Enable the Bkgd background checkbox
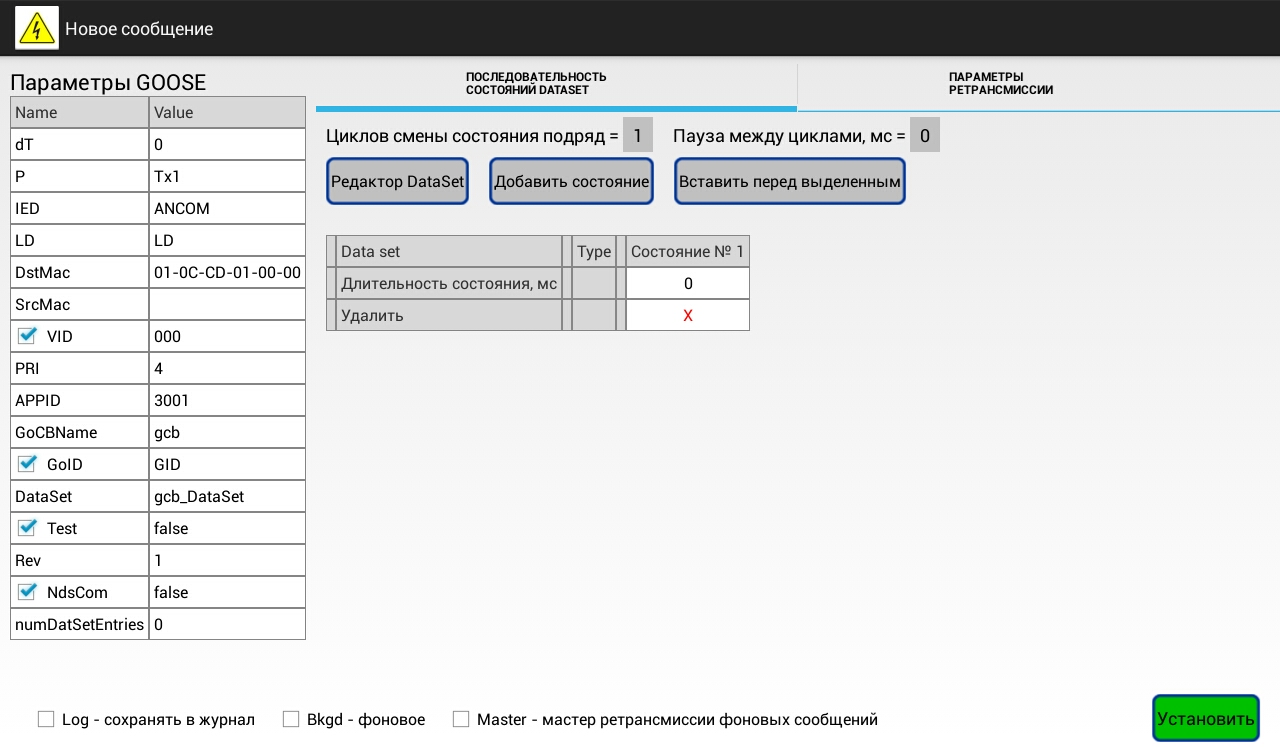Viewport: 1280px width, 747px height. [291, 719]
